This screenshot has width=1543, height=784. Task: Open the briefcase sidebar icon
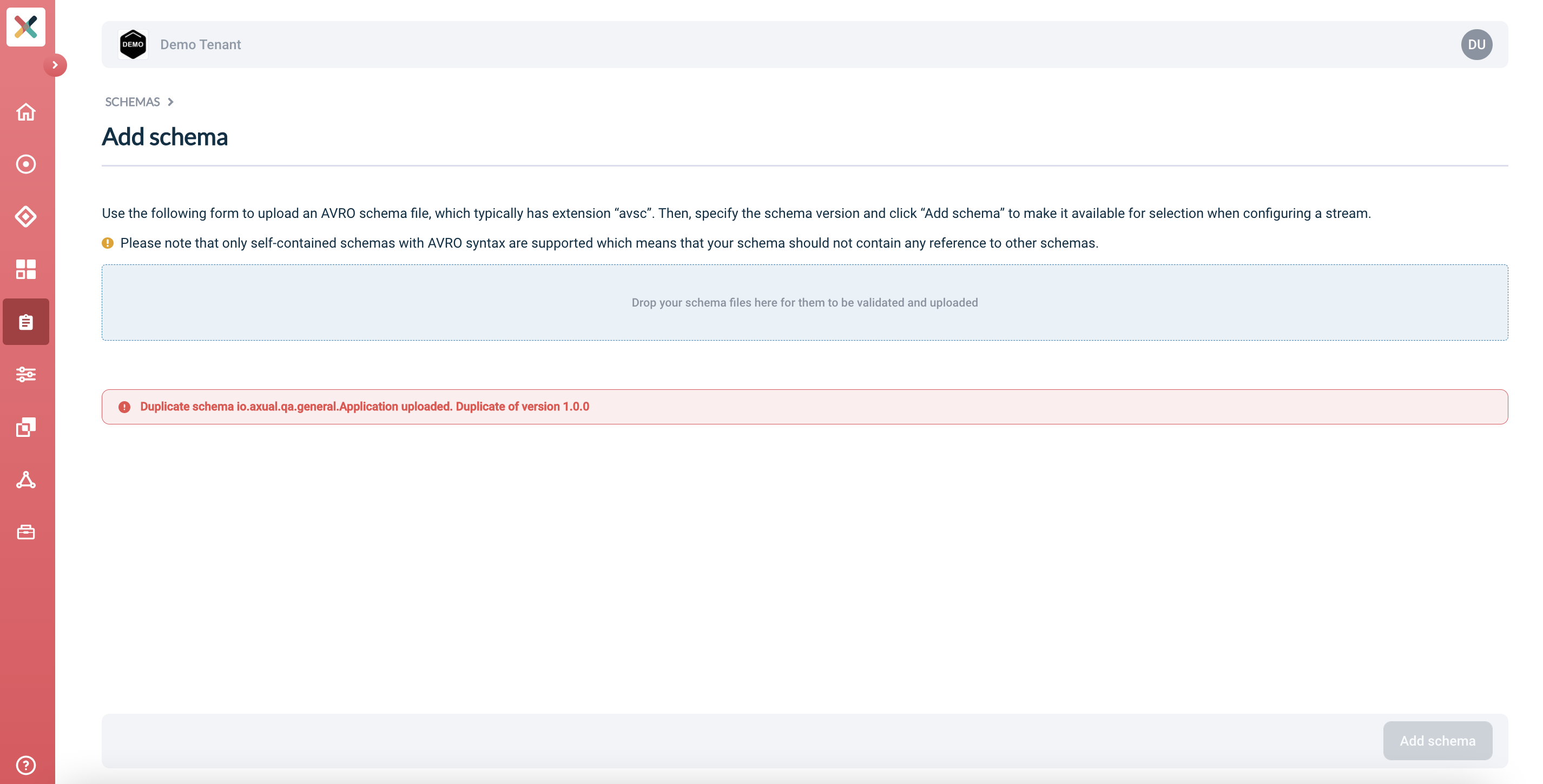click(x=26, y=532)
